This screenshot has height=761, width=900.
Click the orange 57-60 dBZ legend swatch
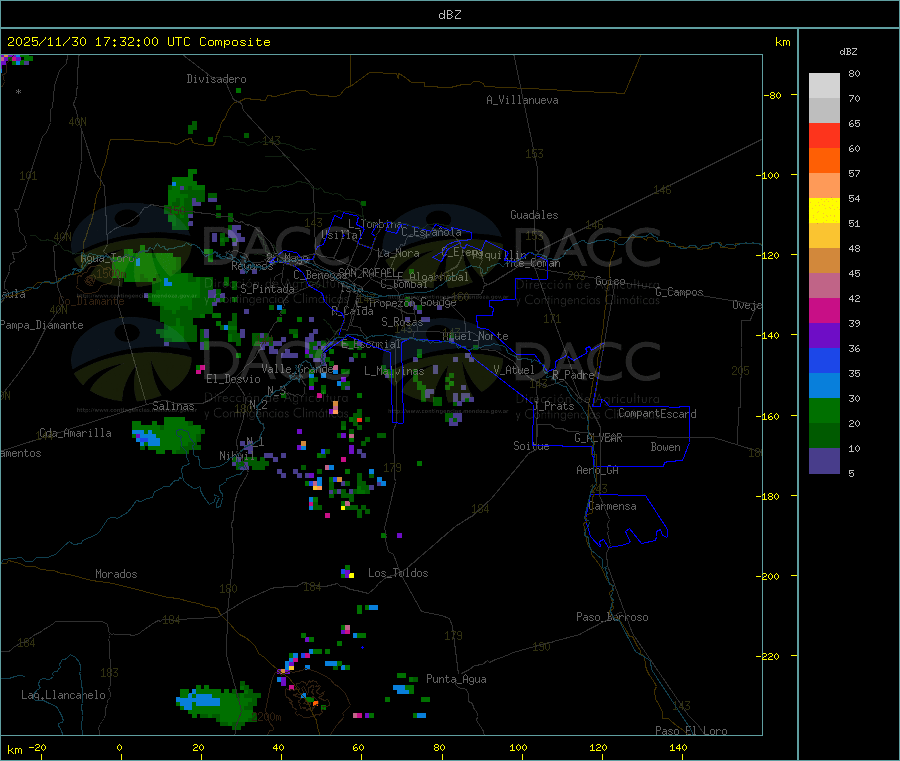tap(824, 161)
